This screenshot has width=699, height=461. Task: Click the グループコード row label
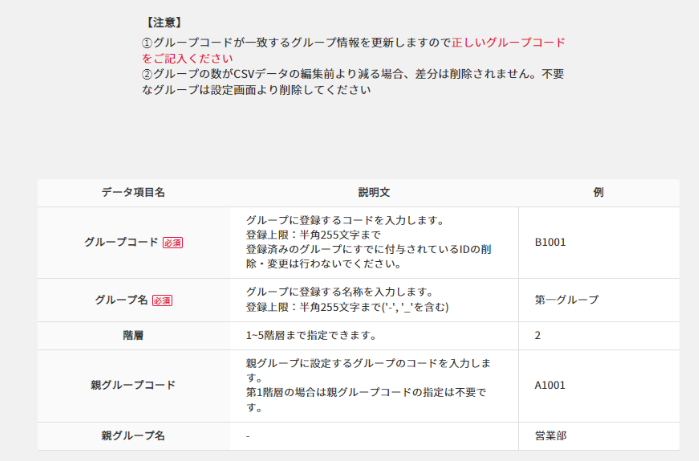pos(122,243)
